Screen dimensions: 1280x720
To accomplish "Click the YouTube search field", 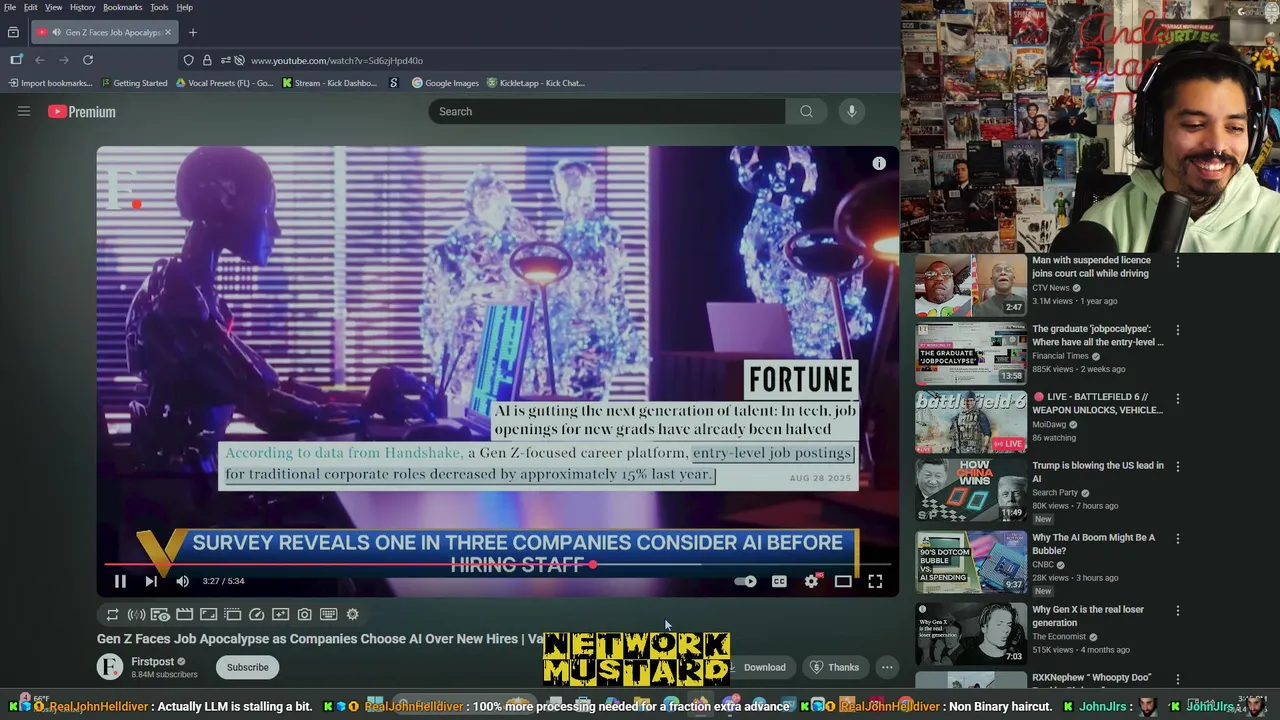I will [606, 111].
